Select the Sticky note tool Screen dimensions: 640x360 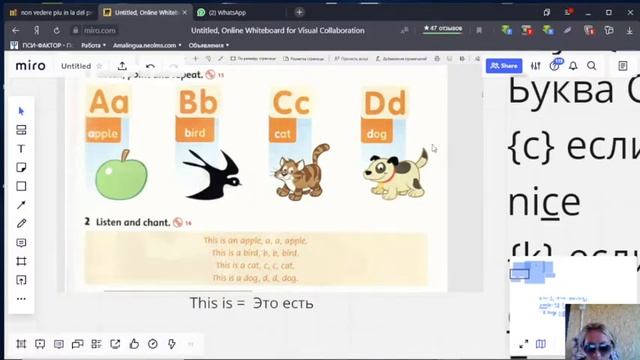coord(21,167)
